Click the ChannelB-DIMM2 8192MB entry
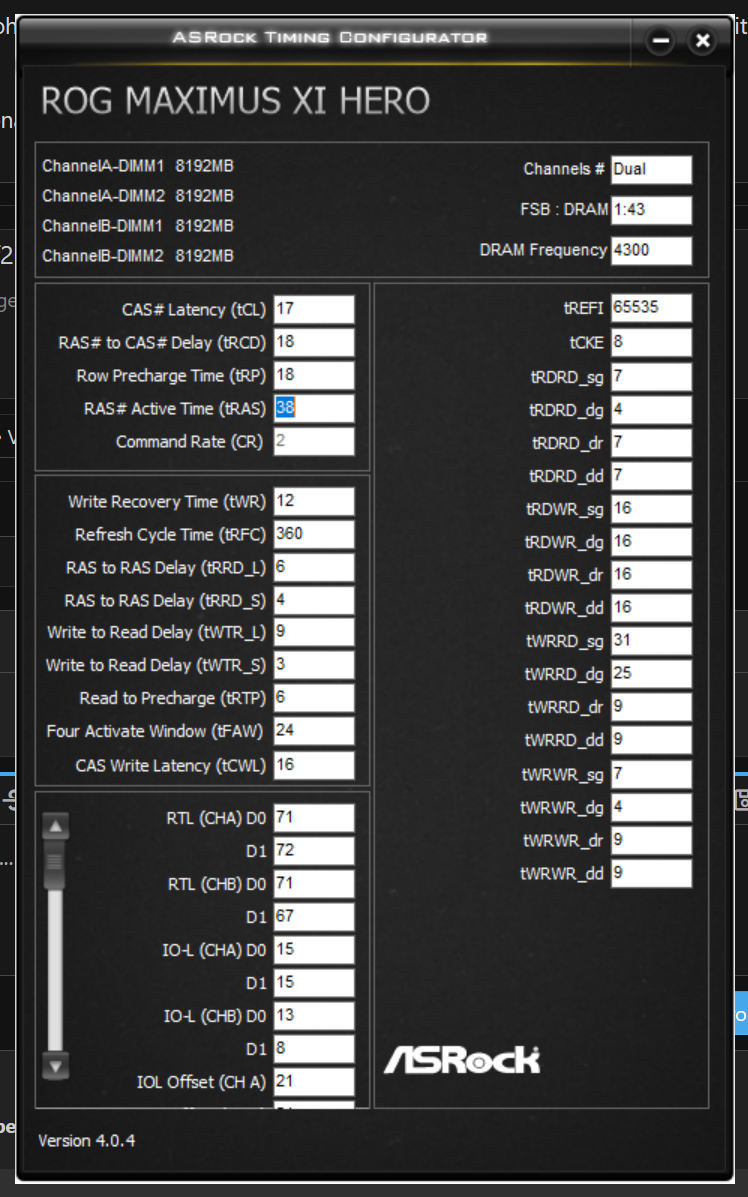This screenshot has height=1197, width=748. [x=137, y=256]
